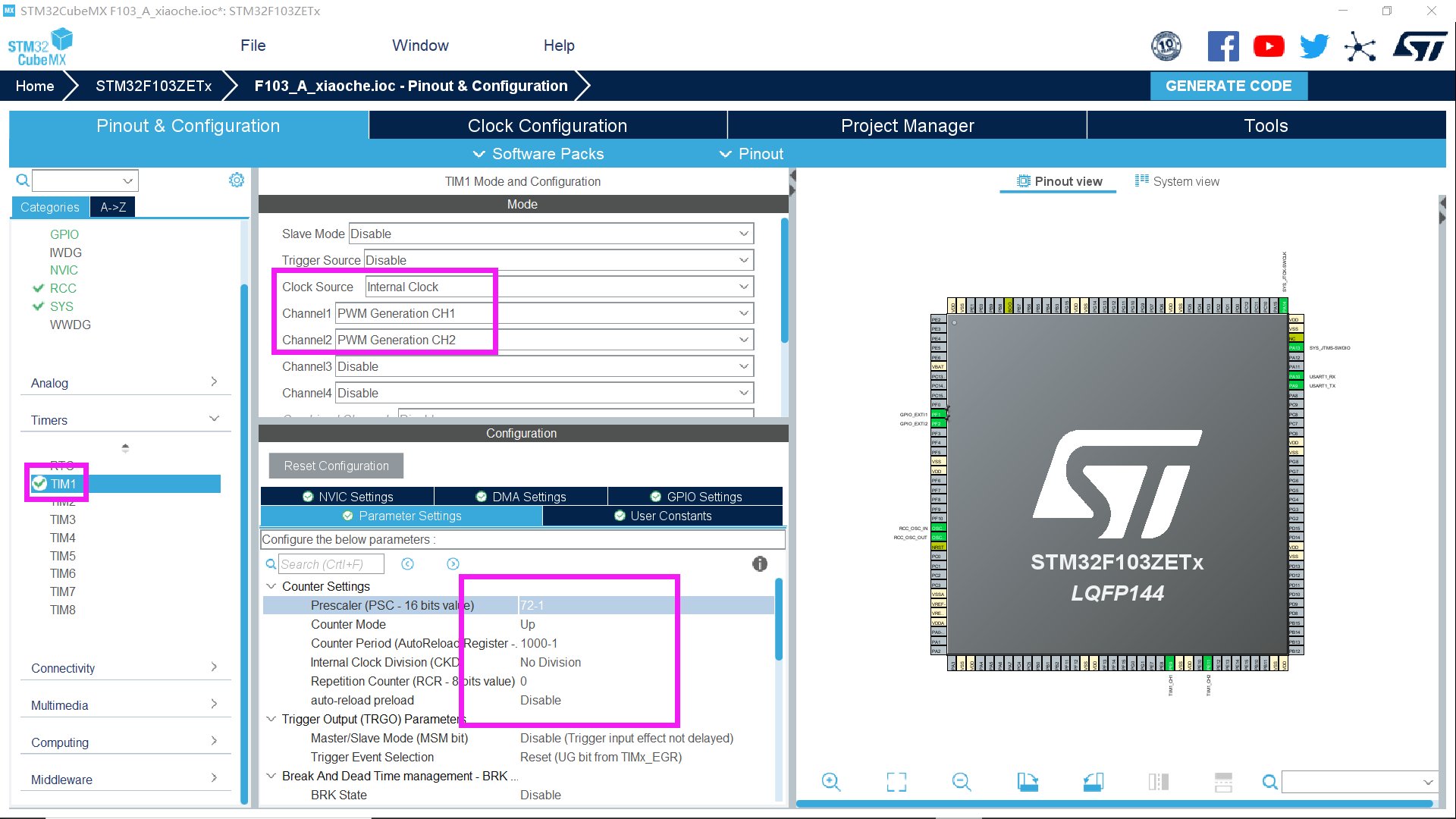Image resolution: width=1456 pixels, height=819 pixels.
Task: Fit chip to pinout view
Action: [x=896, y=782]
